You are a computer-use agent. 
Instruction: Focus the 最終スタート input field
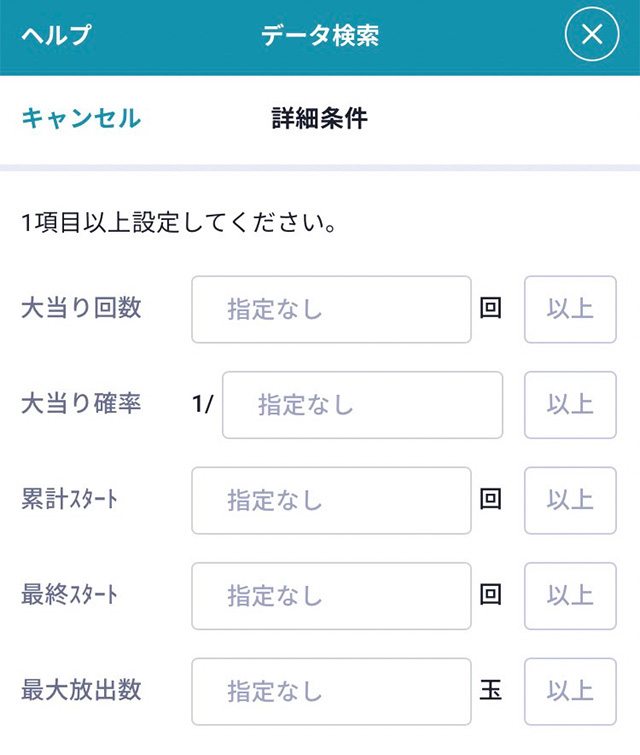331,596
